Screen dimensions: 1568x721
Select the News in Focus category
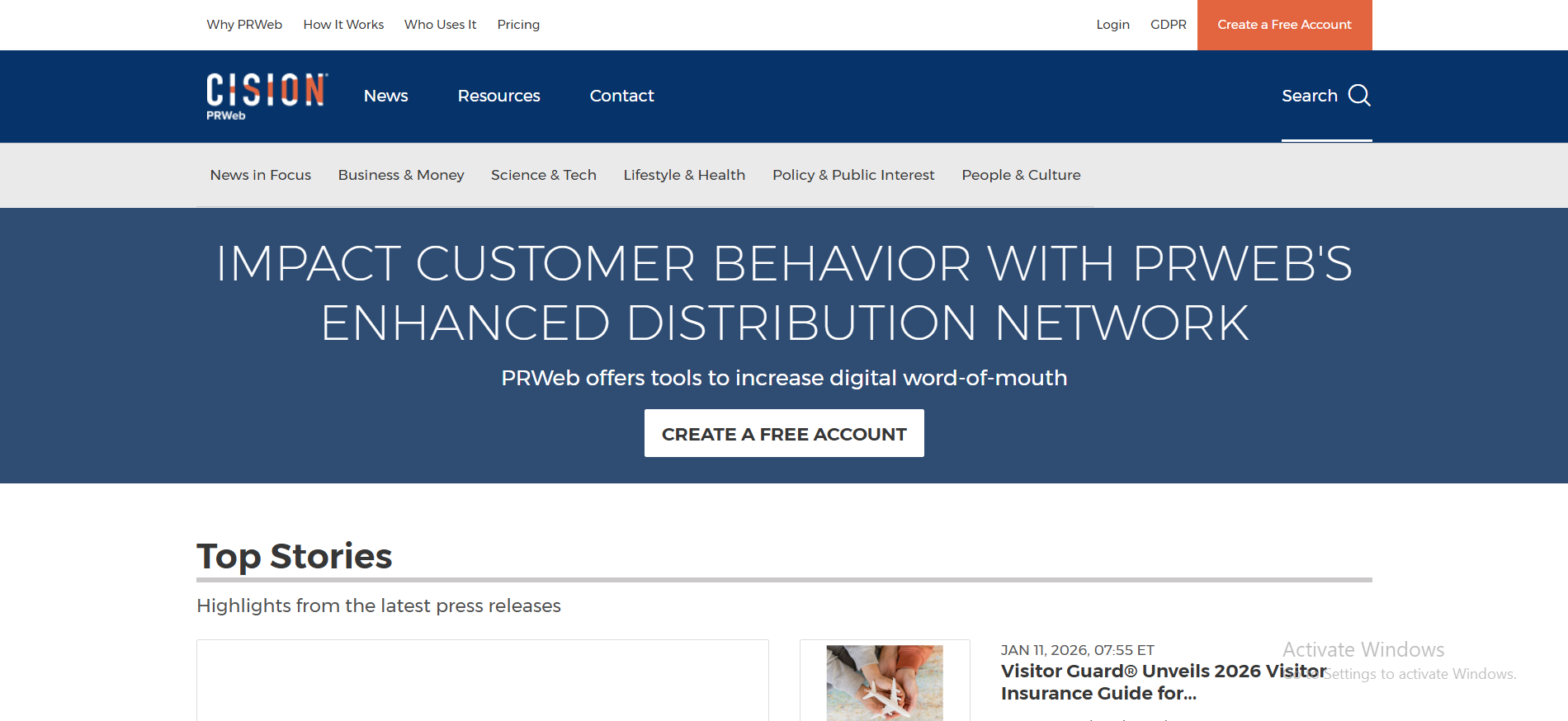click(x=261, y=175)
